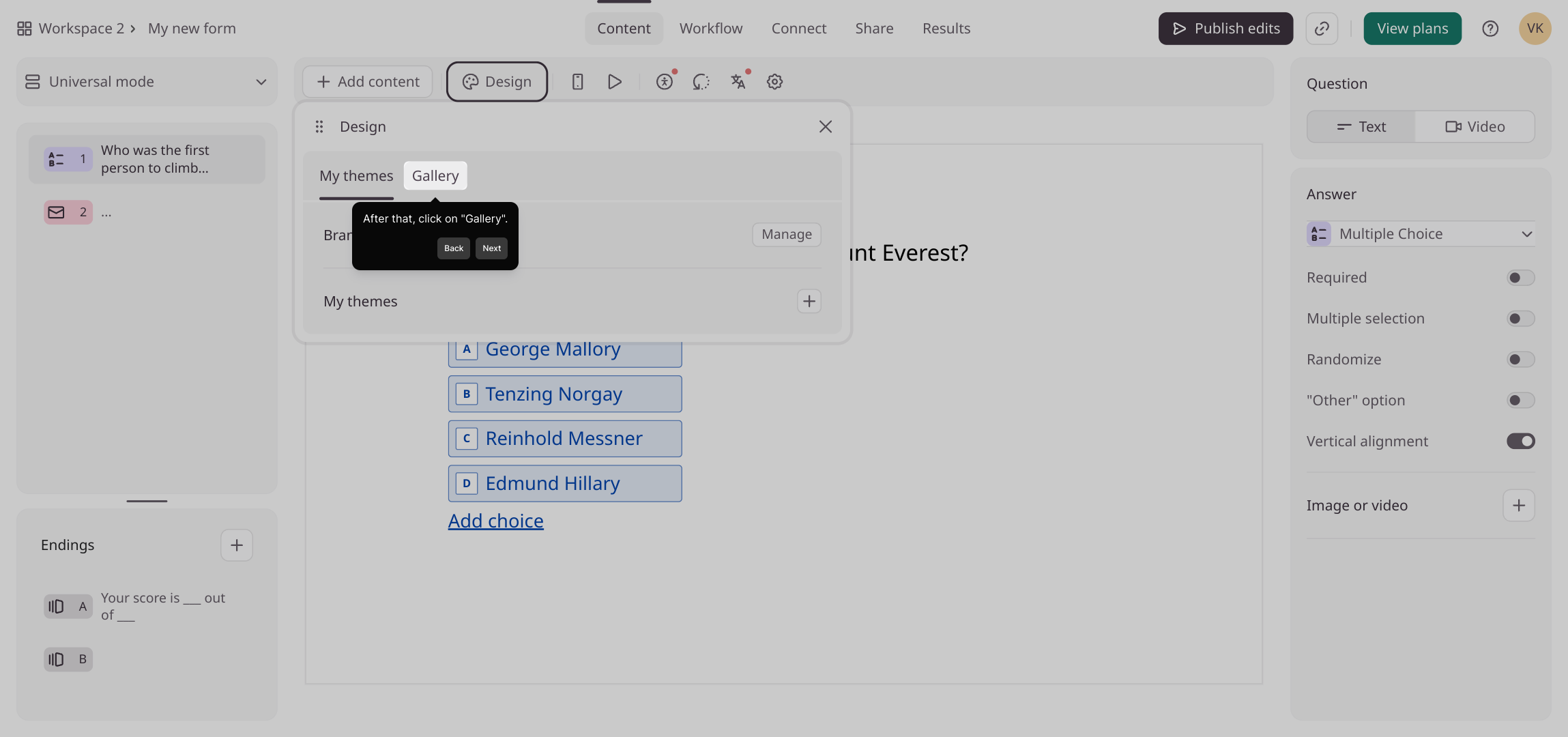Open the translations icon
Image resolution: width=1568 pixels, height=737 pixels.
[738, 82]
